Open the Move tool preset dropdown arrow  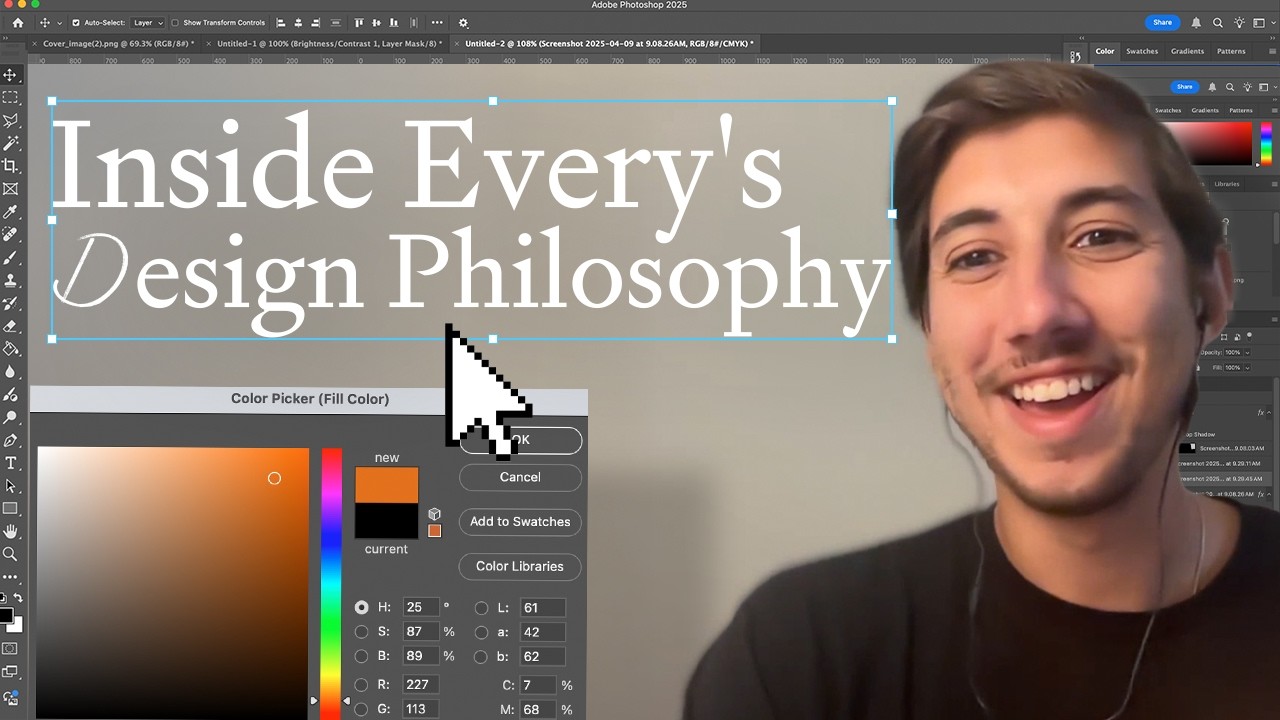point(59,23)
